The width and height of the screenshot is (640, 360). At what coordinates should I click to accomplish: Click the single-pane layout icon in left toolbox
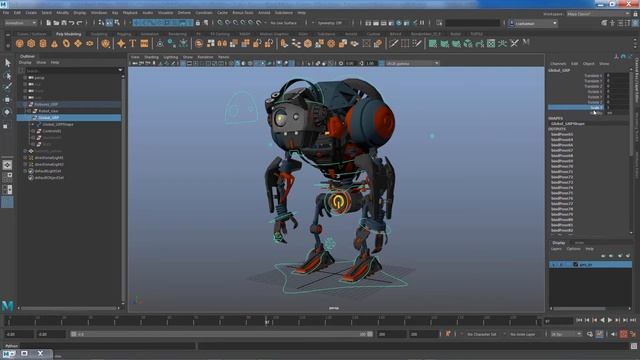(7, 165)
